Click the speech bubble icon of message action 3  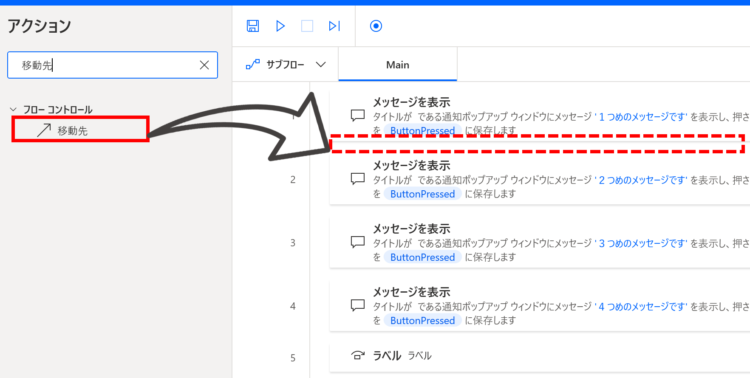pyautogui.click(x=358, y=242)
